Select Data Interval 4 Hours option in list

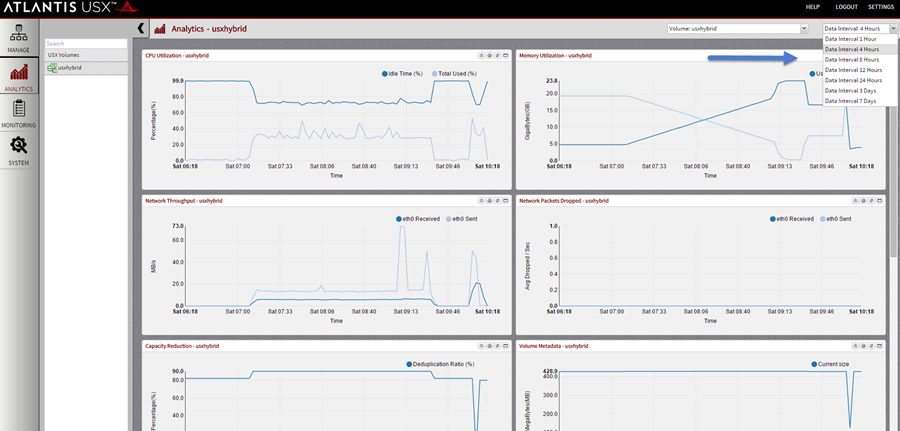(860, 49)
